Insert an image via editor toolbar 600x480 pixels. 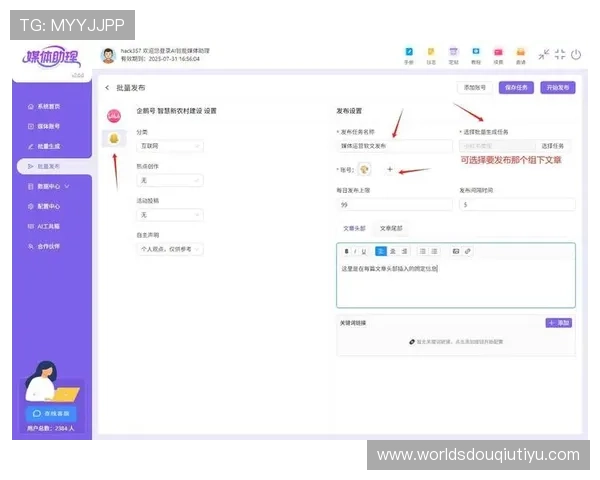click(x=456, y=251)
